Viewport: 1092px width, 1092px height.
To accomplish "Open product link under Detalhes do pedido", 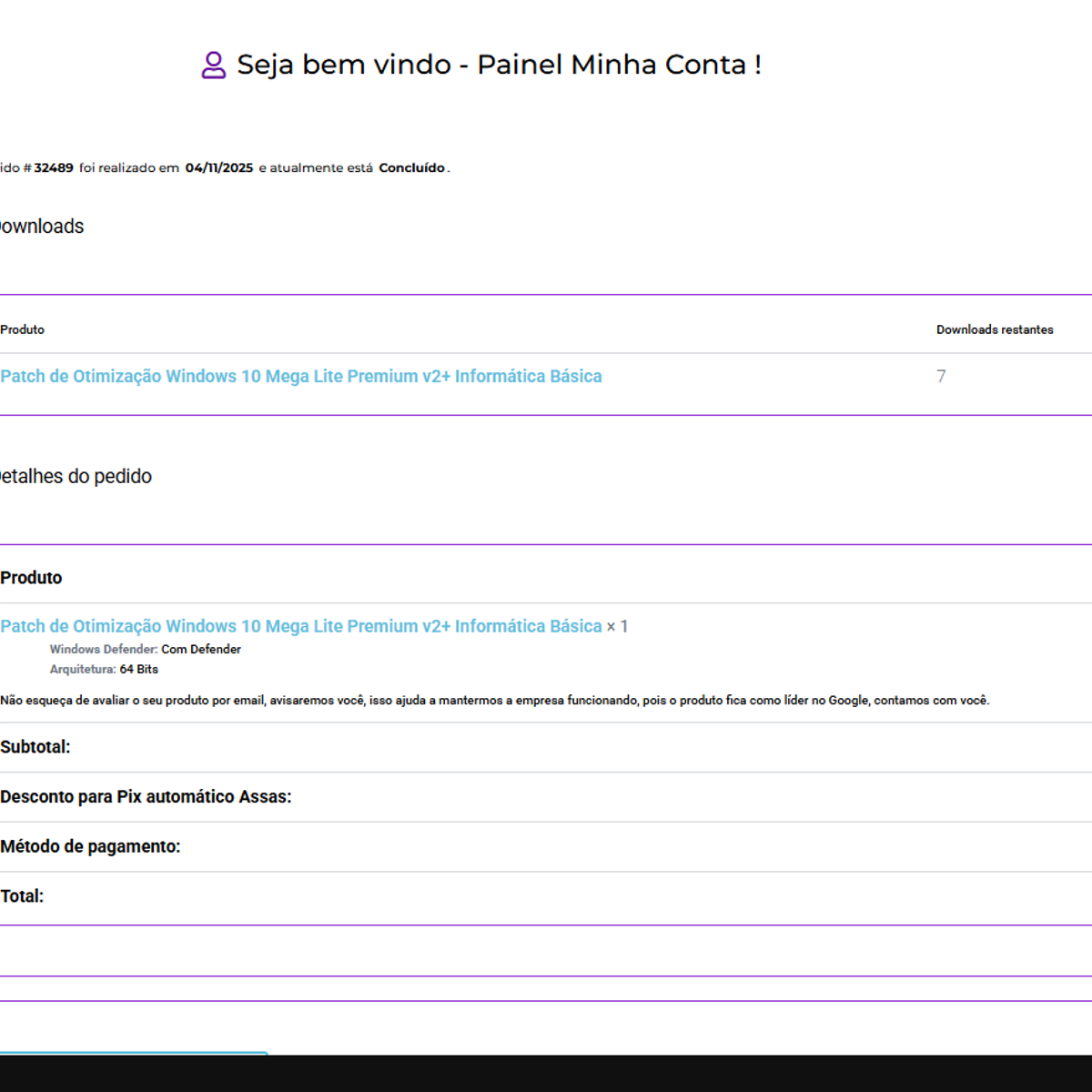I will (x=301, y=626).
